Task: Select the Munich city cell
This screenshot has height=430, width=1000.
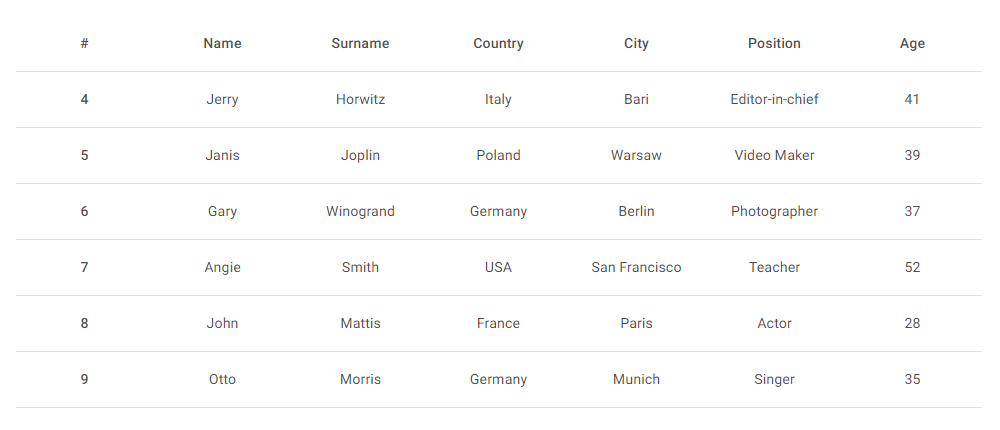Action: point(636,380)
